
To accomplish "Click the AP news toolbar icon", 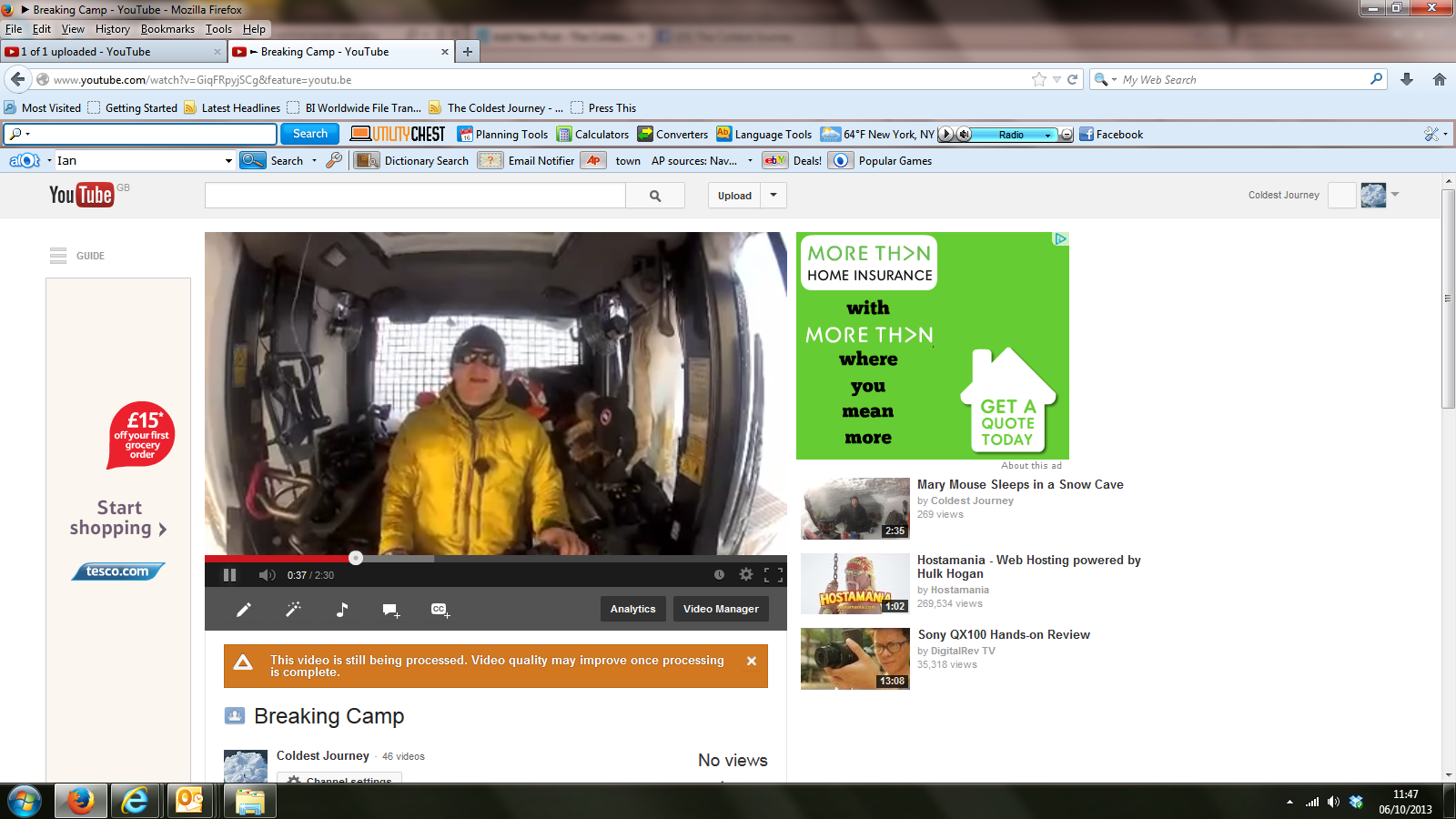I will click(593, 160).
